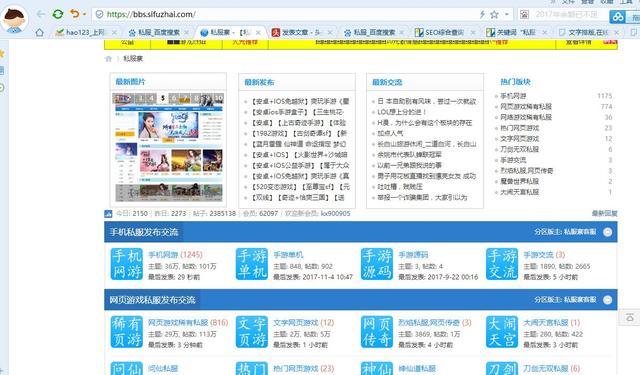Click the address bar showing bbs.sifuzhai.com
The height and width of the screenshot is (375, 640).
pos(286,14)
